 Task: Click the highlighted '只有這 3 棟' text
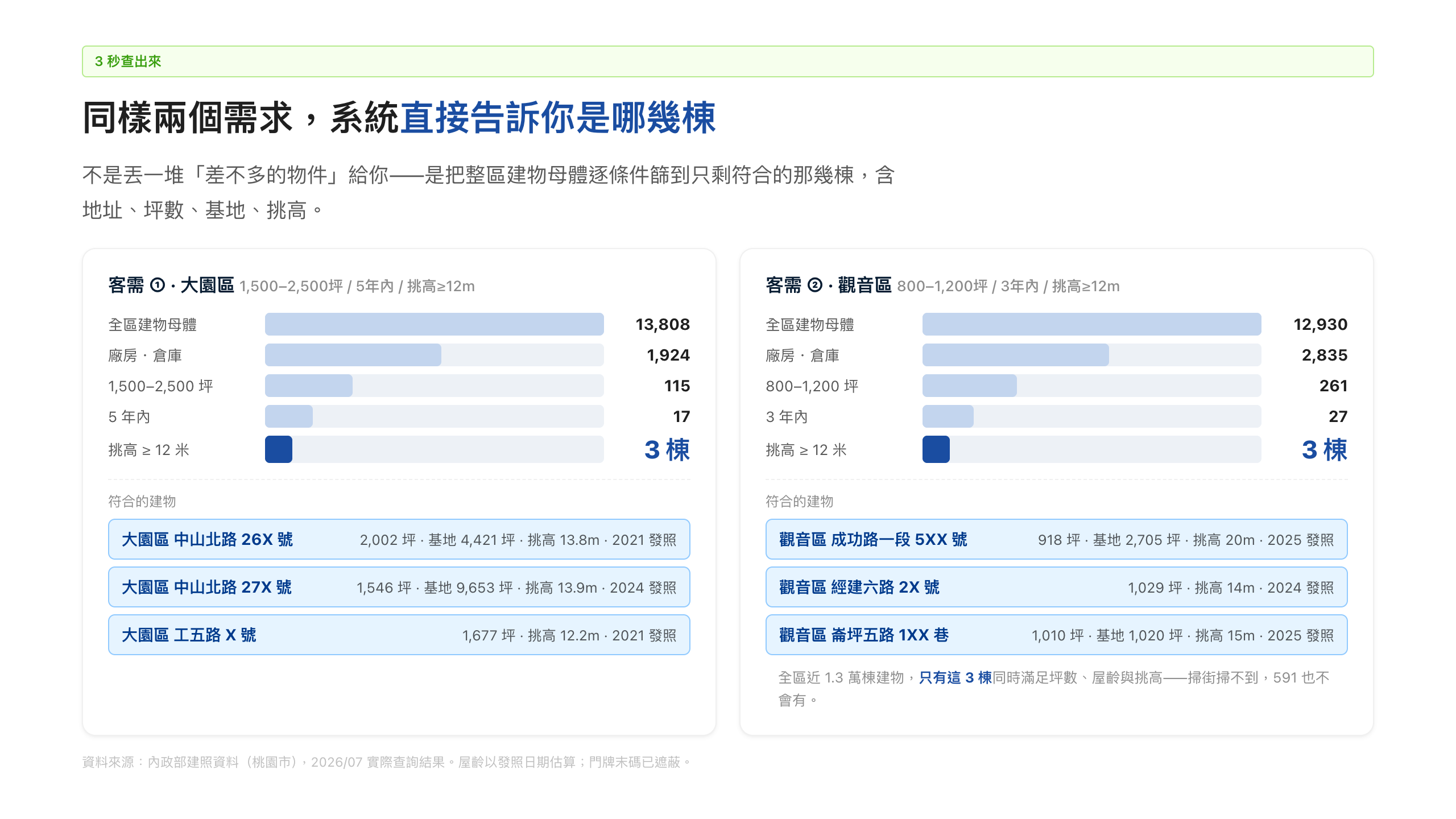[955, 677]
